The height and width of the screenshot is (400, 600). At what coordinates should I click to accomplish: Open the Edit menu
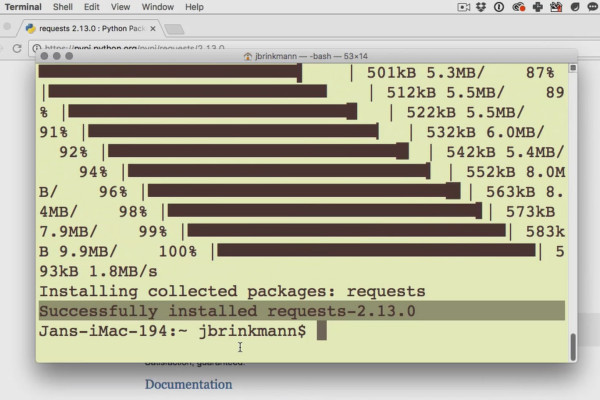click(x=91, y=7)
